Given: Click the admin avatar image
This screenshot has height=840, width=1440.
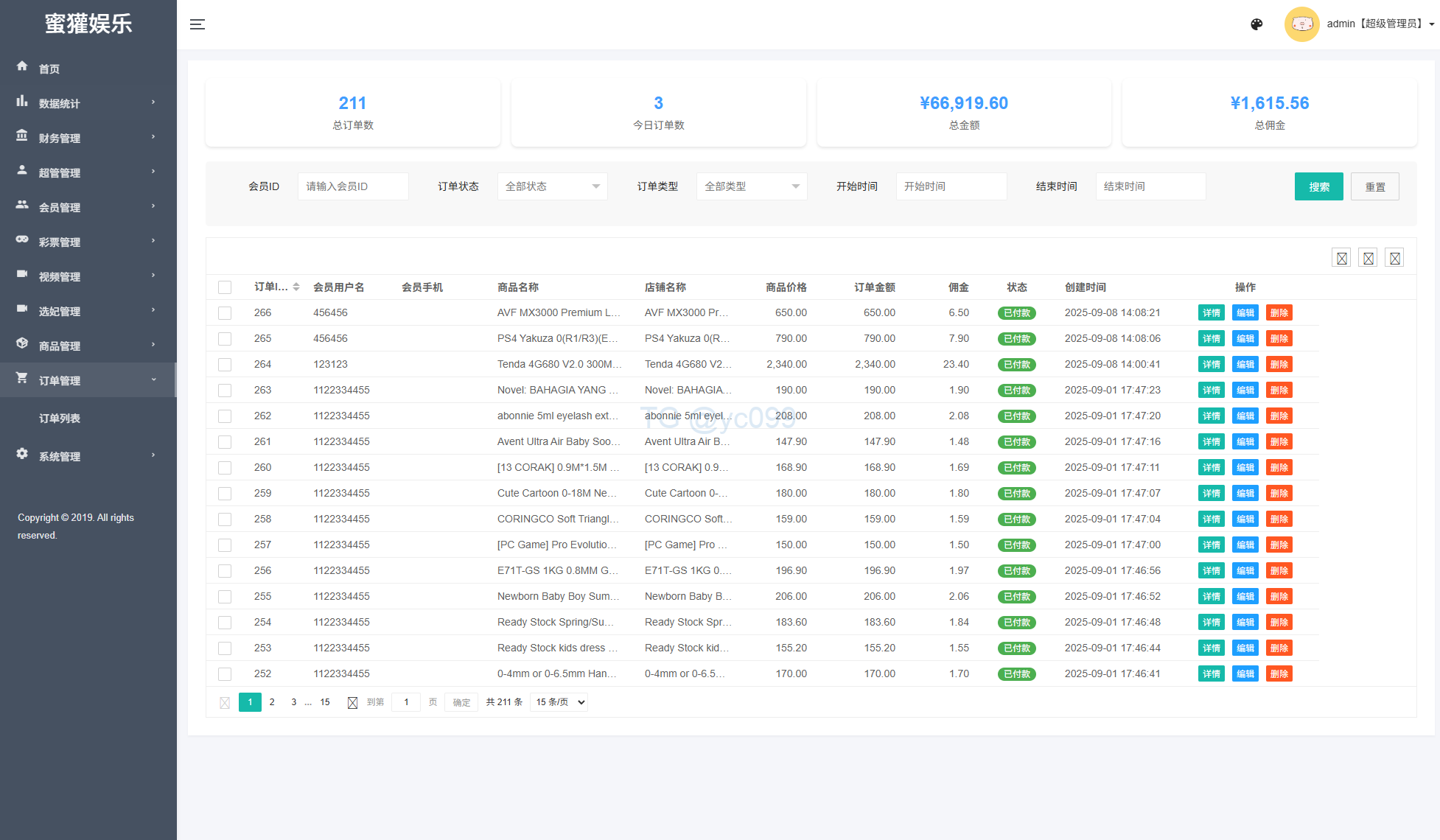Looking at the screenshot, I should (x=1301, y=24).
